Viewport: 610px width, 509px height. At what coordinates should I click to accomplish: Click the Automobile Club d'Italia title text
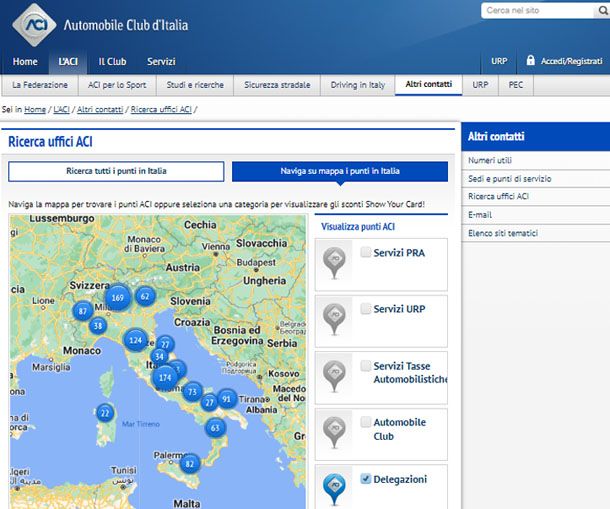pos(126,25)
